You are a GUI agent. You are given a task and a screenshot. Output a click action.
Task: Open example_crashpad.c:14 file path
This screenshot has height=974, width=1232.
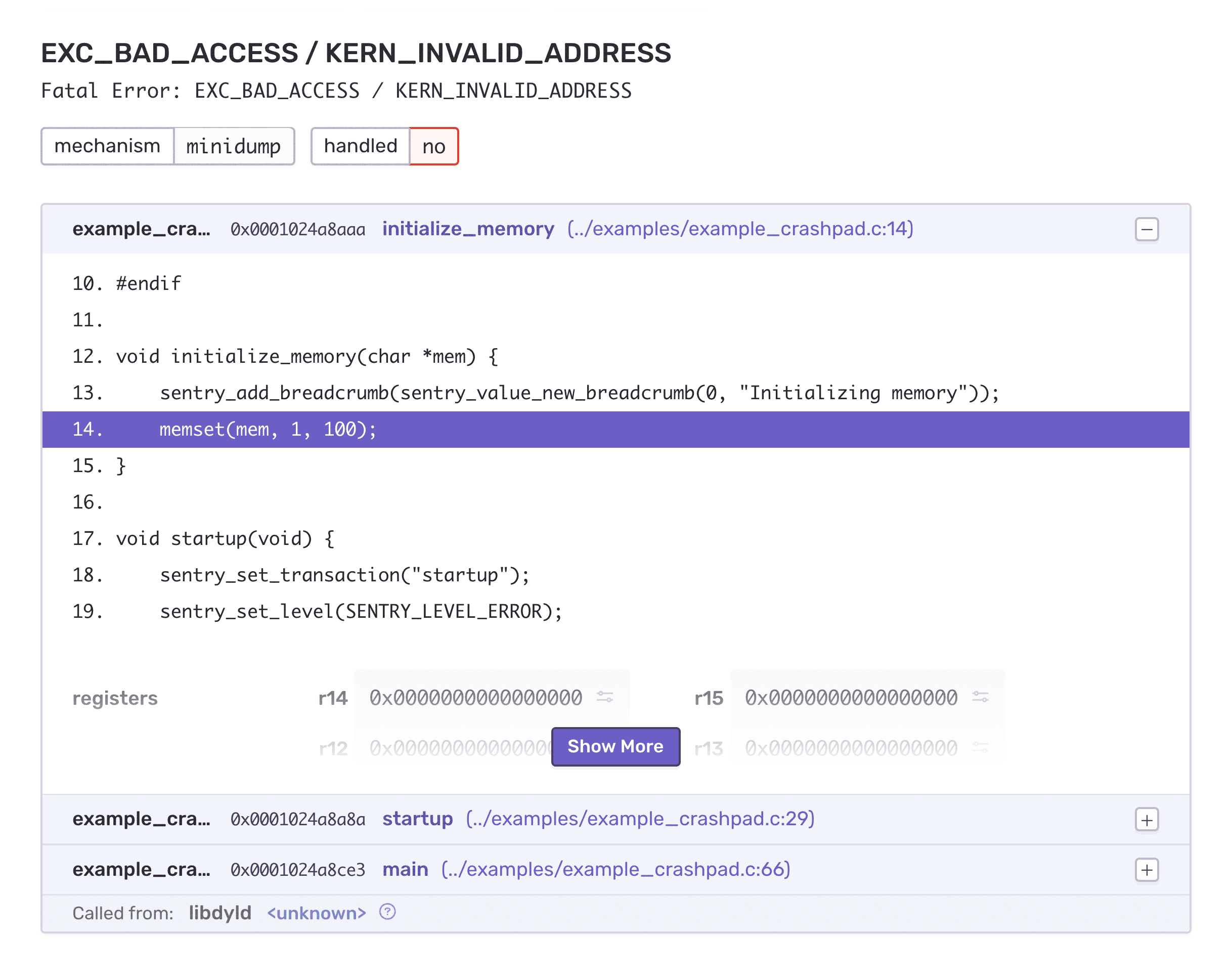[x=740, y=229]
